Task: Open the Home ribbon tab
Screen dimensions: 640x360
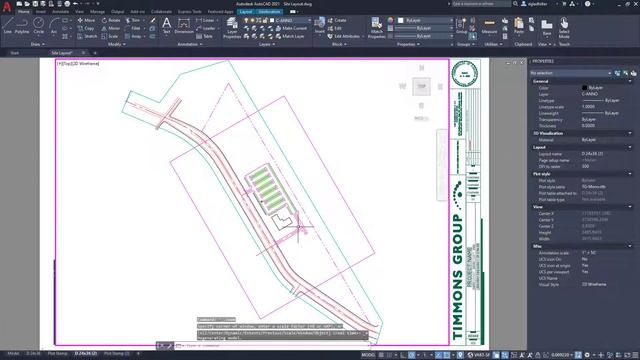Action: point(23,12)
